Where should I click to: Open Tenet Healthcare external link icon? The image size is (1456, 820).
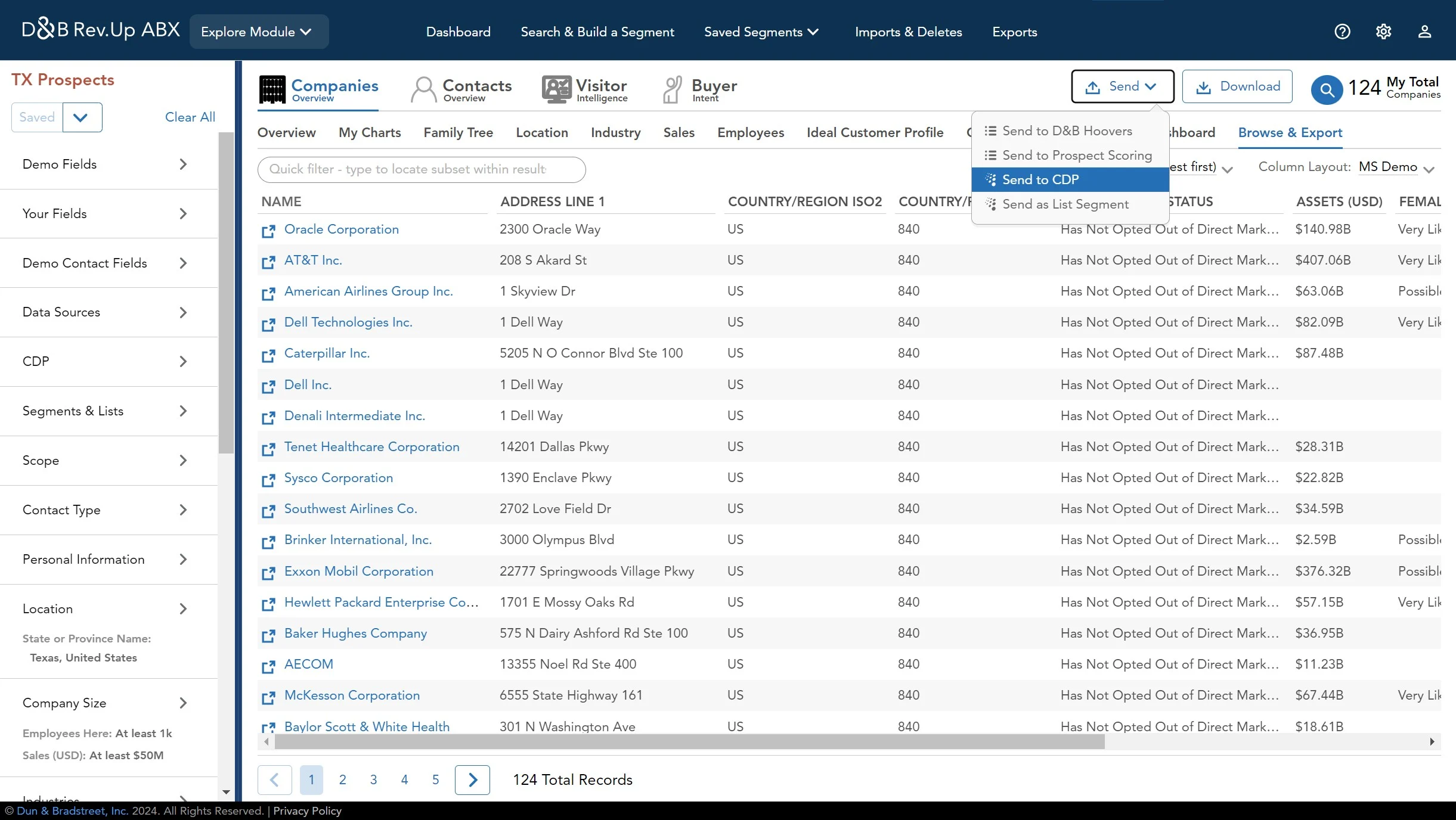pos(268,448)
